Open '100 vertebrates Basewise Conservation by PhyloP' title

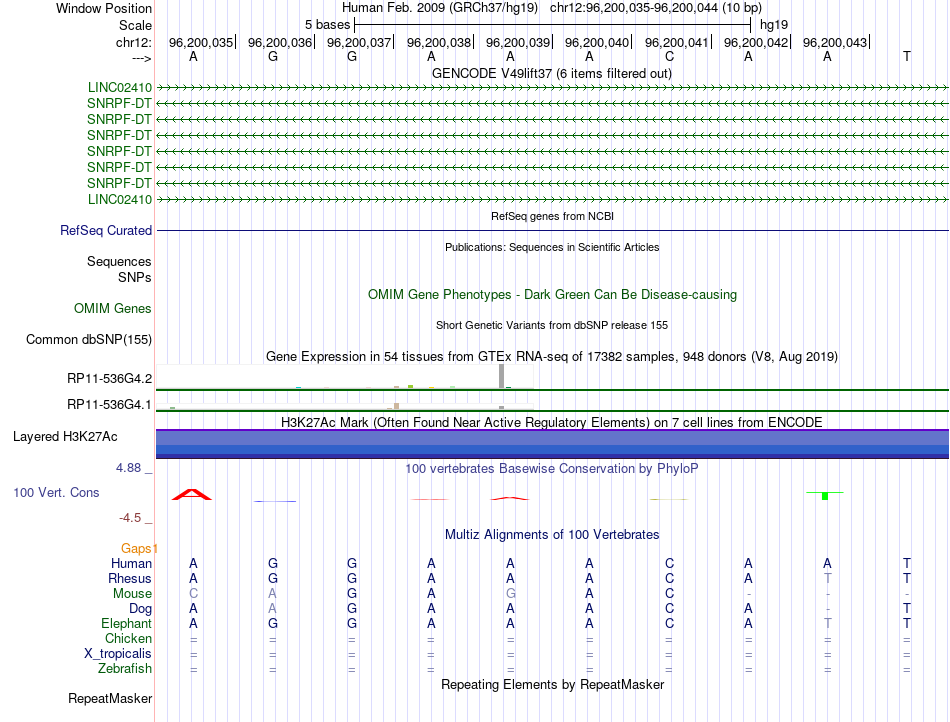coord(552,468)
